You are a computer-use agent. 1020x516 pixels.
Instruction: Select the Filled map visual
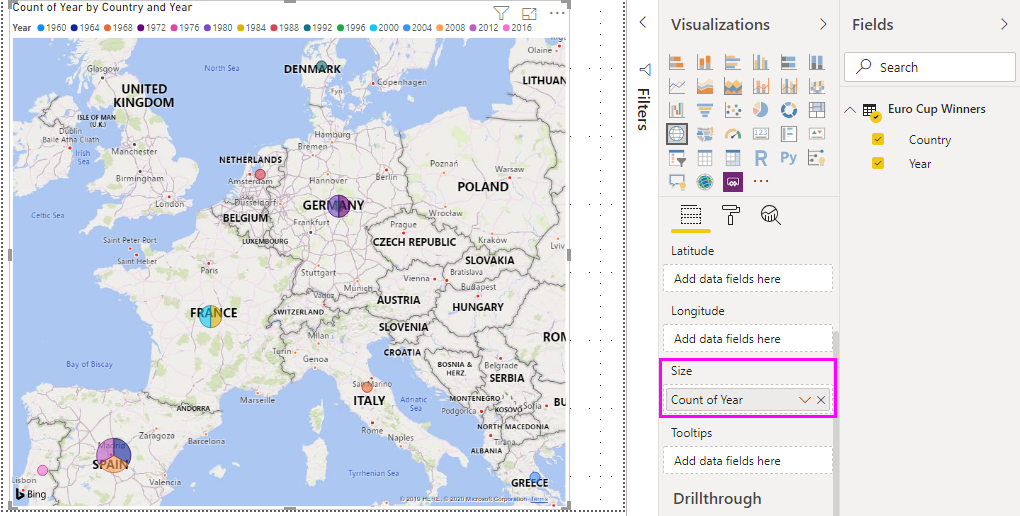[705, 133]
